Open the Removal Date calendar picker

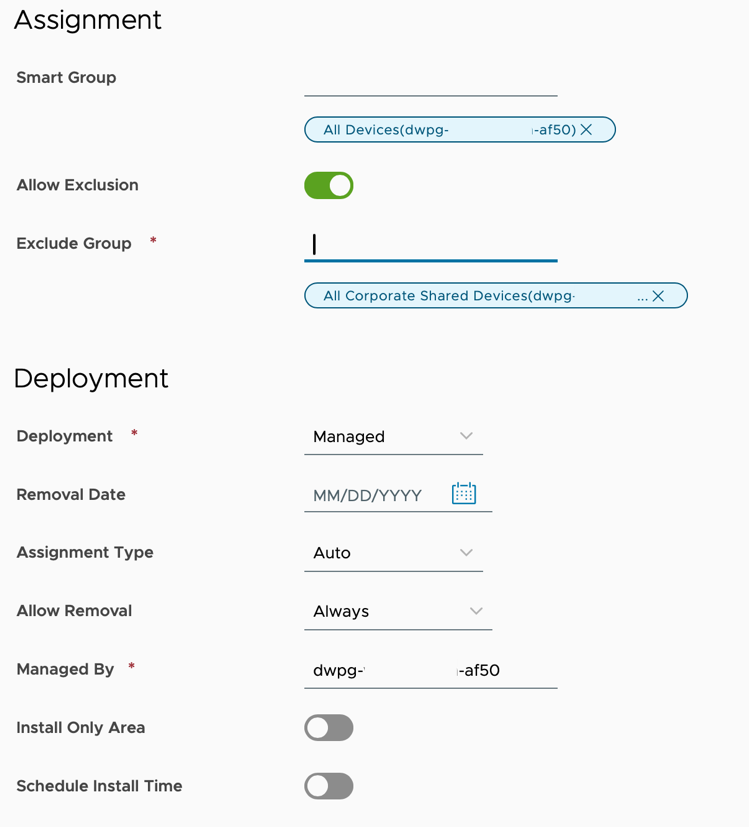pos(464,494)
